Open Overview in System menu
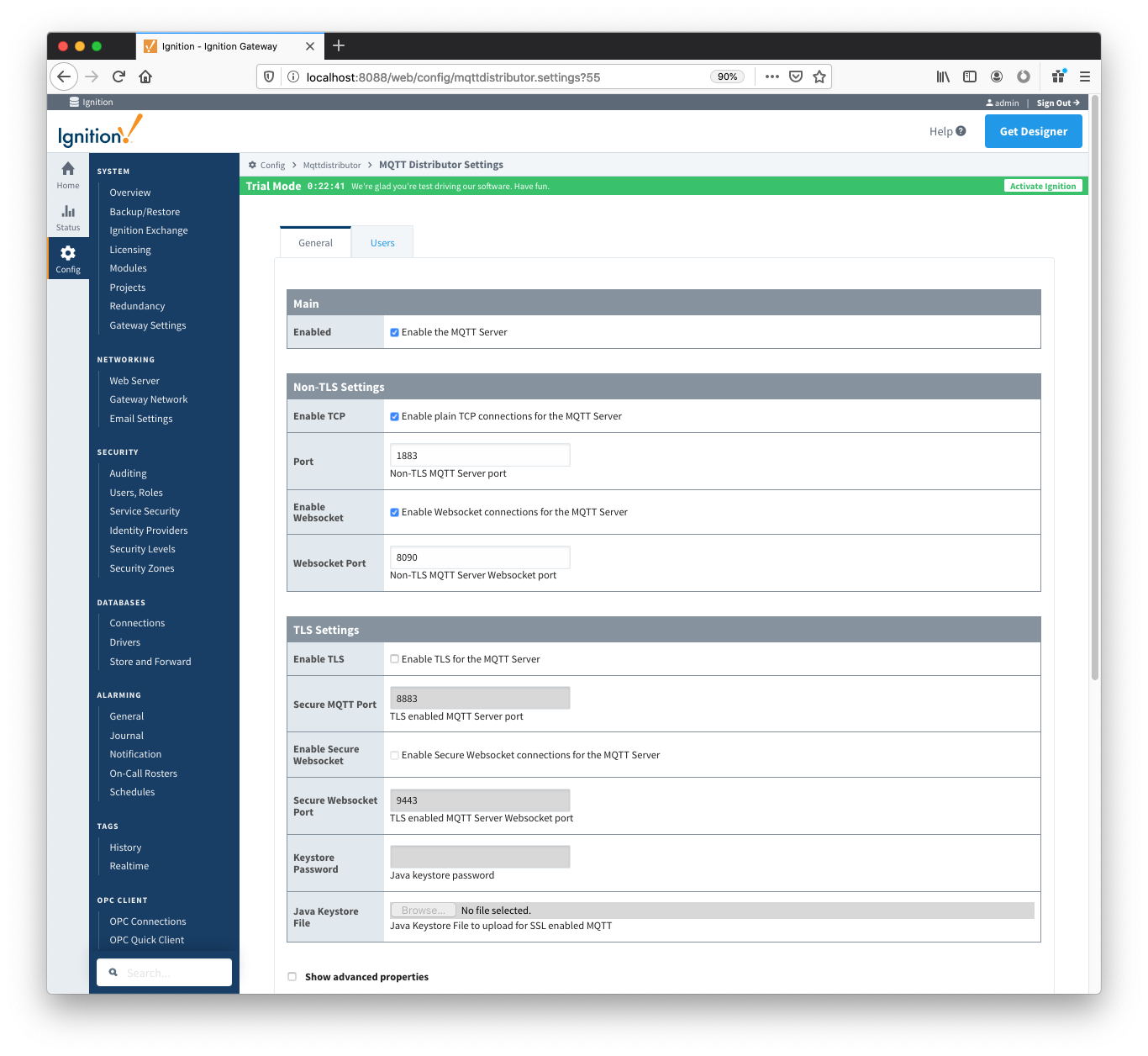1148x1056 pixels. click(x=130, y=193)
